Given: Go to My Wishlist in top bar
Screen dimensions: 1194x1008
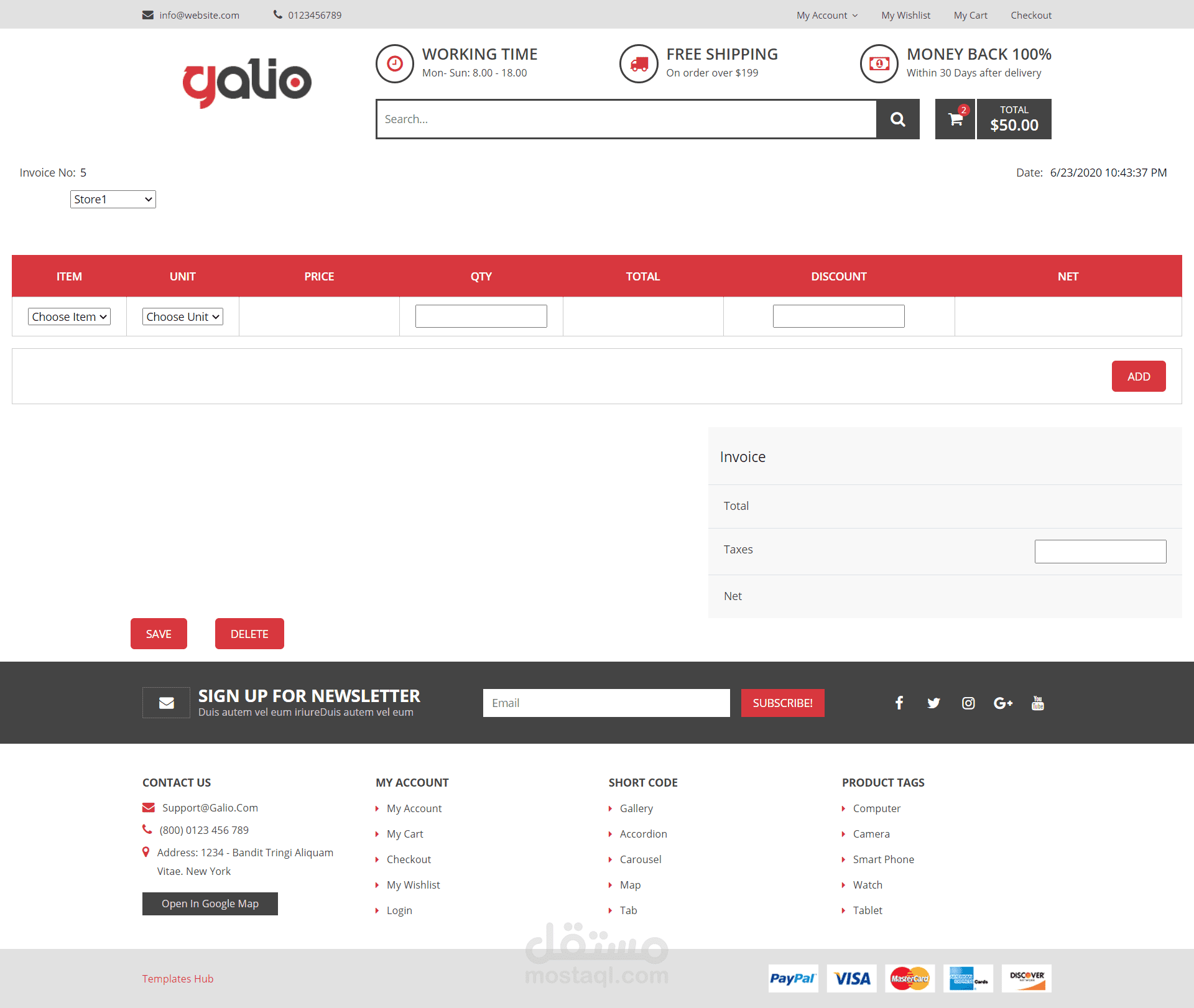Looking at the screenshot, I should click(905, 15).
